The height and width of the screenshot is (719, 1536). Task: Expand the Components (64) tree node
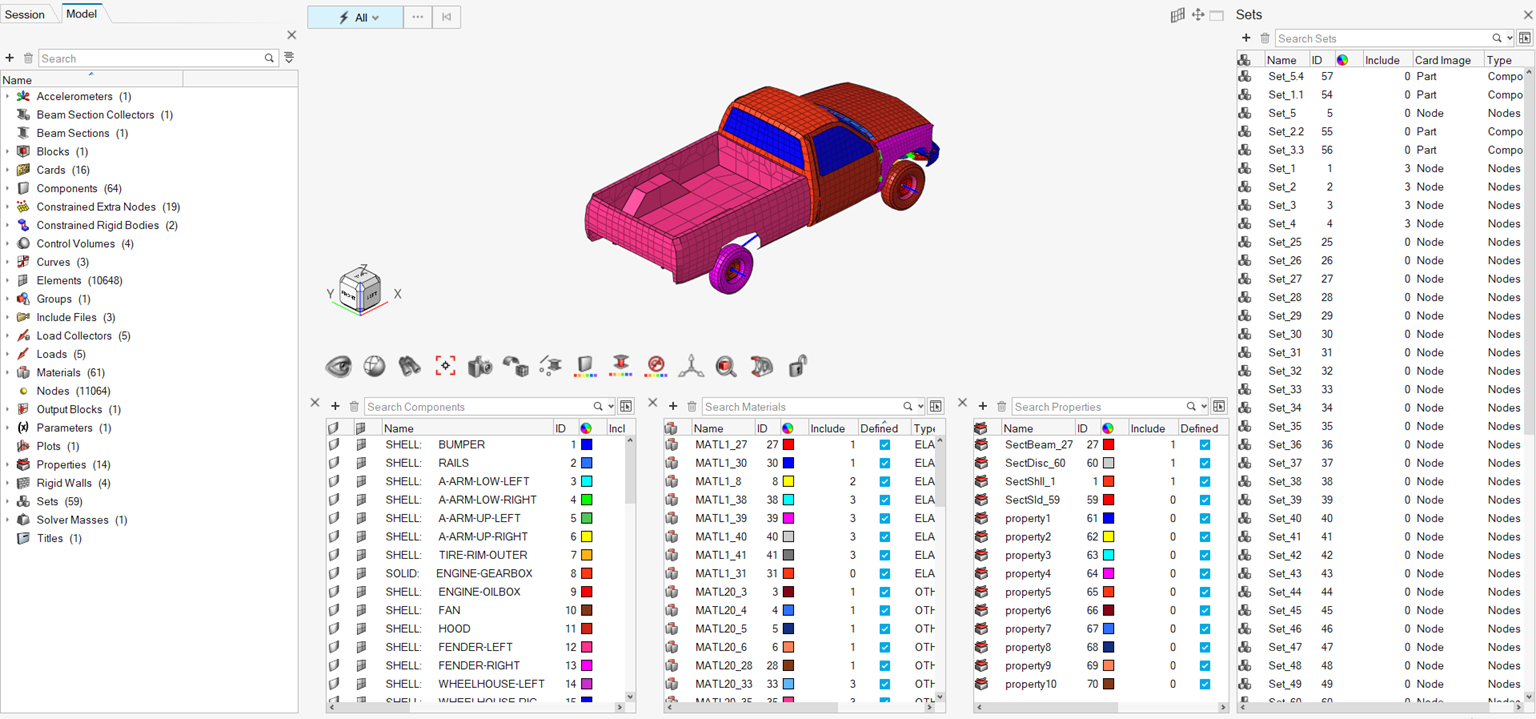[7, 188]
